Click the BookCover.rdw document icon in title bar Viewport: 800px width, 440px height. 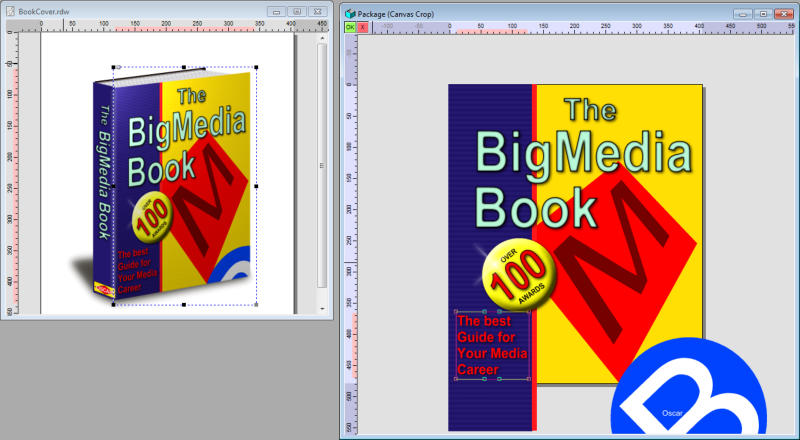click(x=10, y=11)
